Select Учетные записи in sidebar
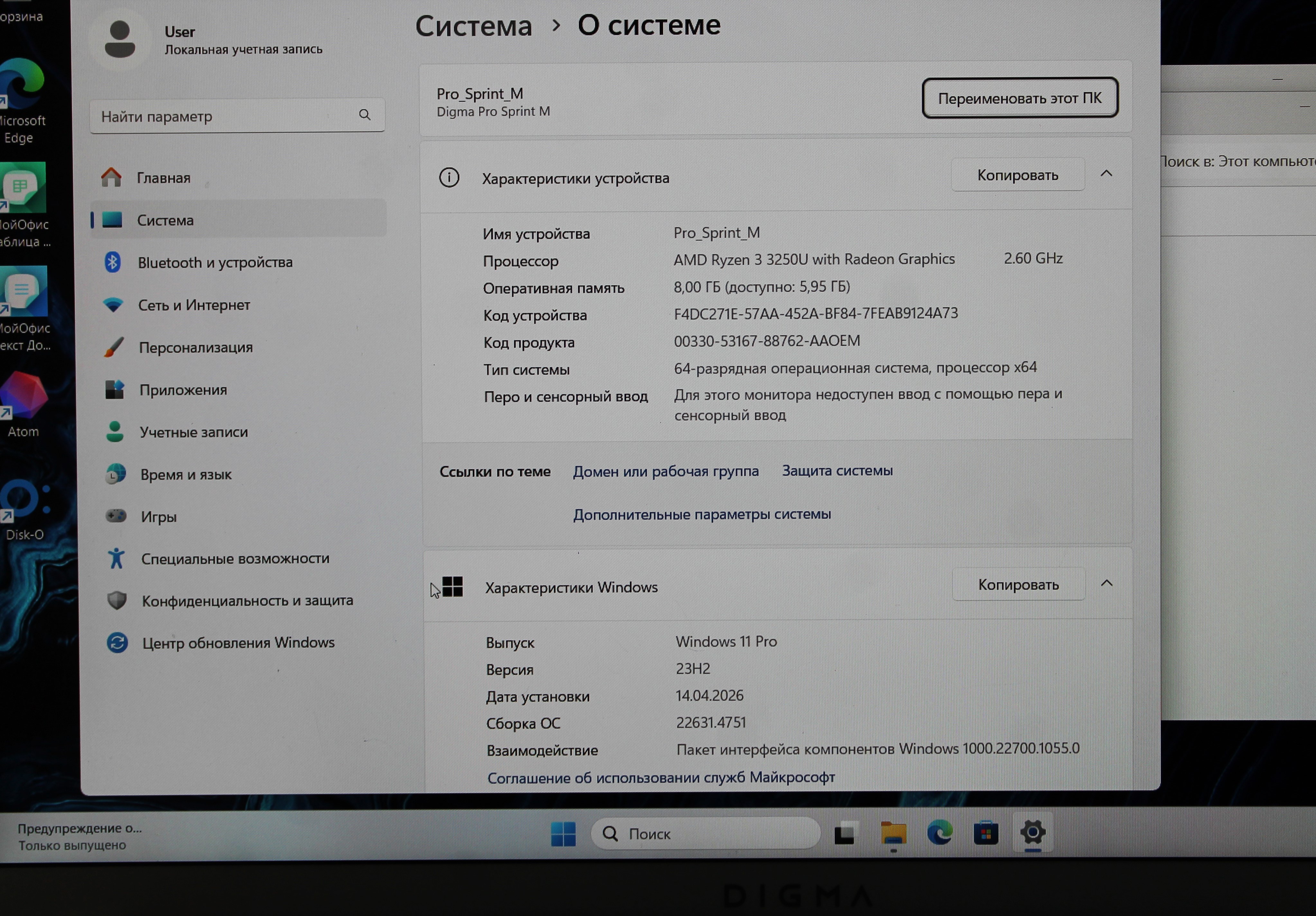 coord(193,432)
